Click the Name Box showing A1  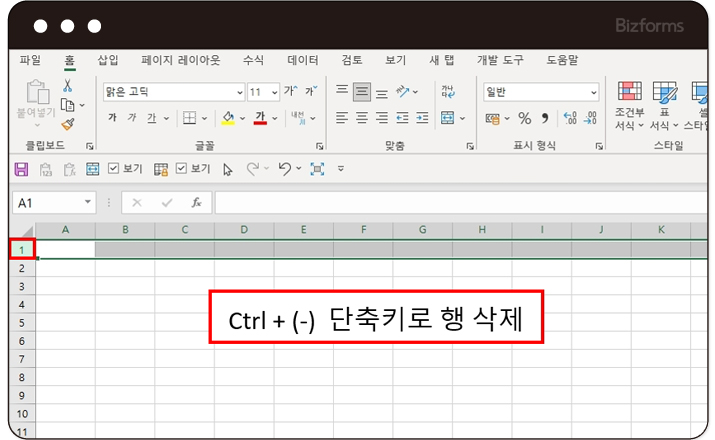click(54, 203)
